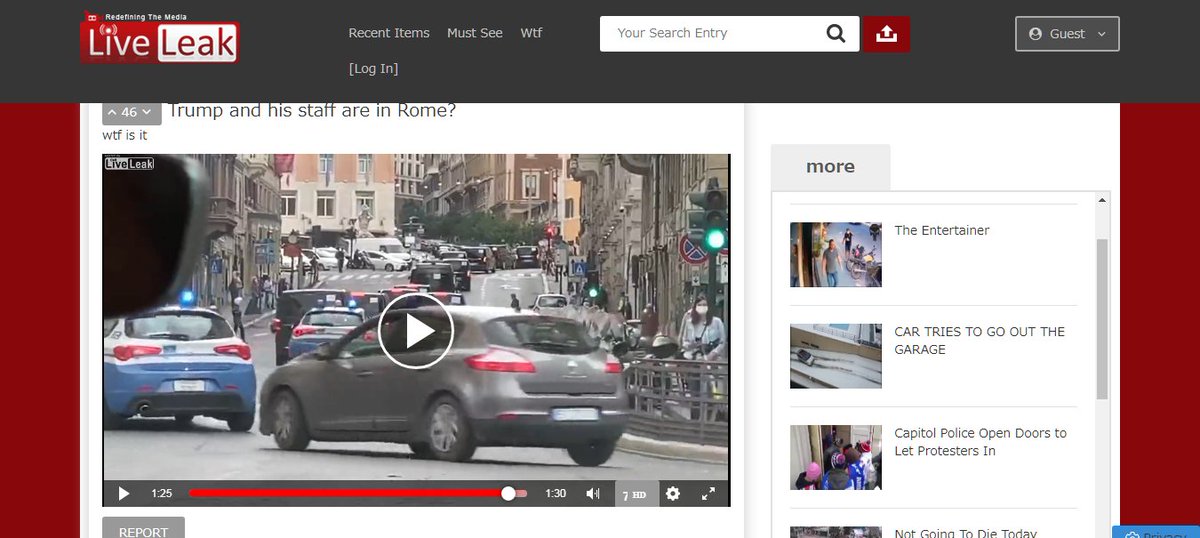Mute the video with speaker icon
The width and height of the screenshot is (1200, 538).
pyautogui.click(x=593, y=493)
